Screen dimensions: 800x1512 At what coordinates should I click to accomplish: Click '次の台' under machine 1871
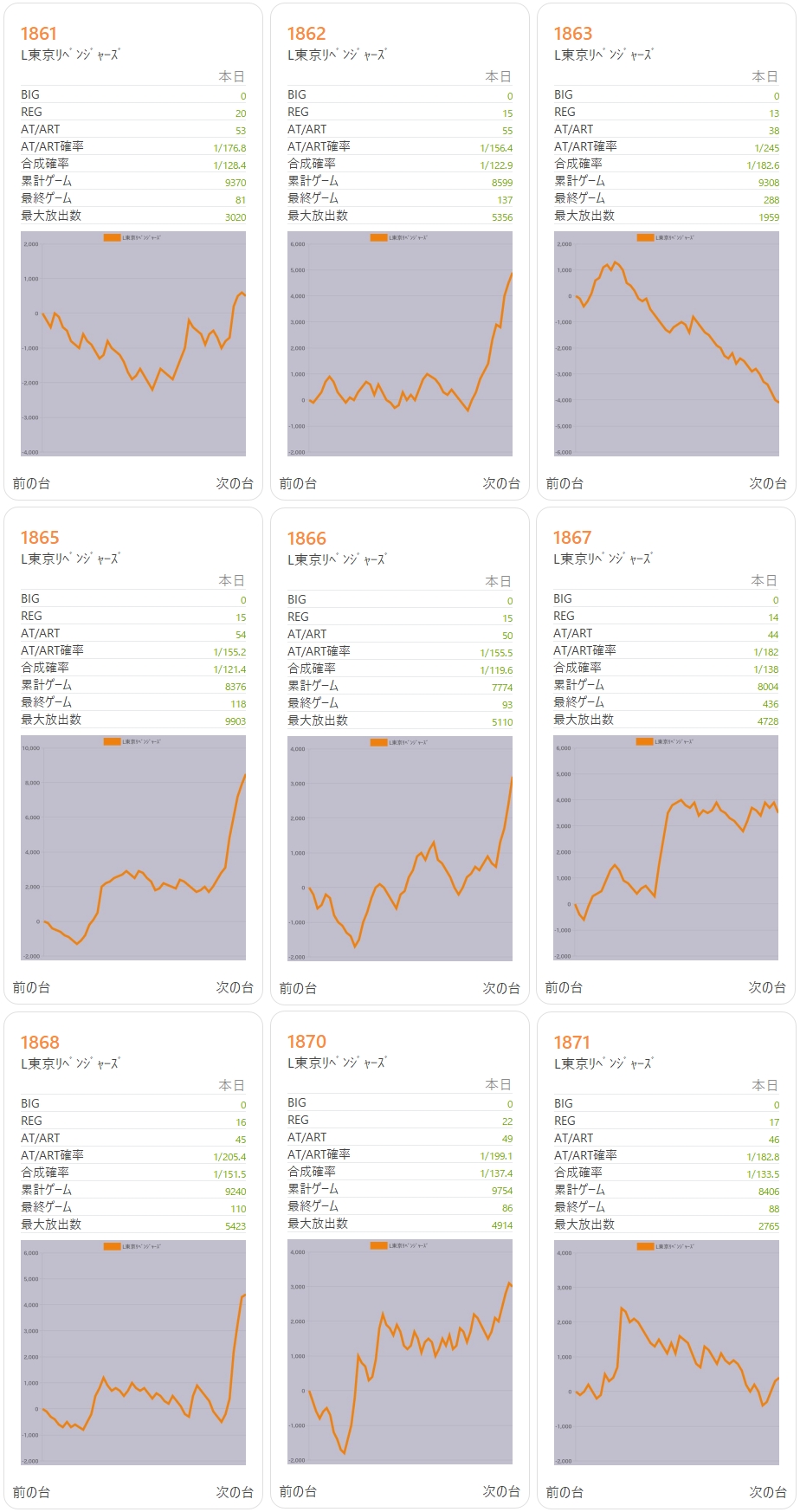768,1492
